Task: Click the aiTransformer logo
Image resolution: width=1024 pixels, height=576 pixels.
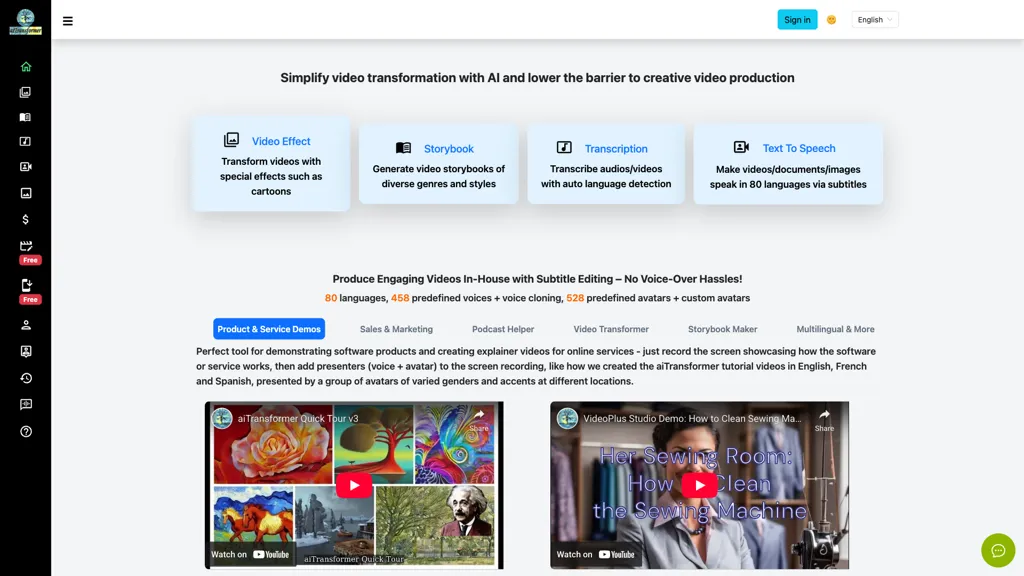Action: [25, 22]
